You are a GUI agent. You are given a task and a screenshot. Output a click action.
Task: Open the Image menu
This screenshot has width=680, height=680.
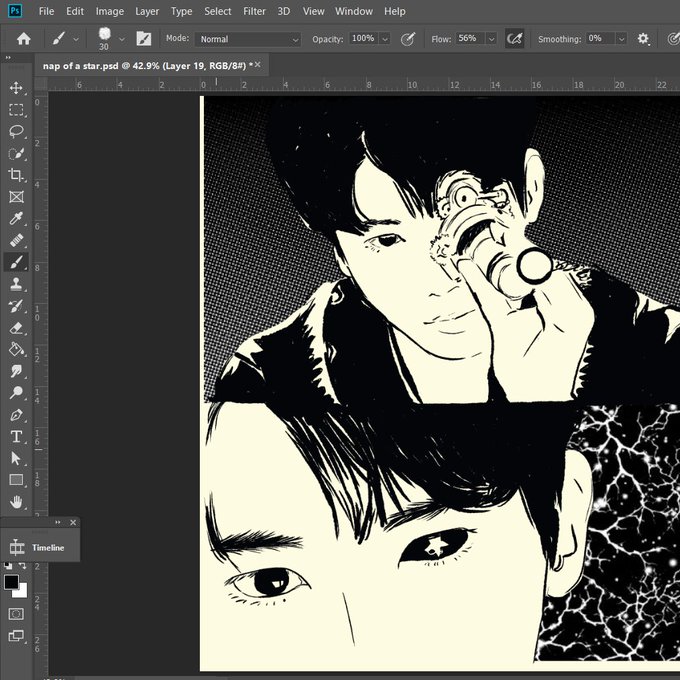point(110,11)
